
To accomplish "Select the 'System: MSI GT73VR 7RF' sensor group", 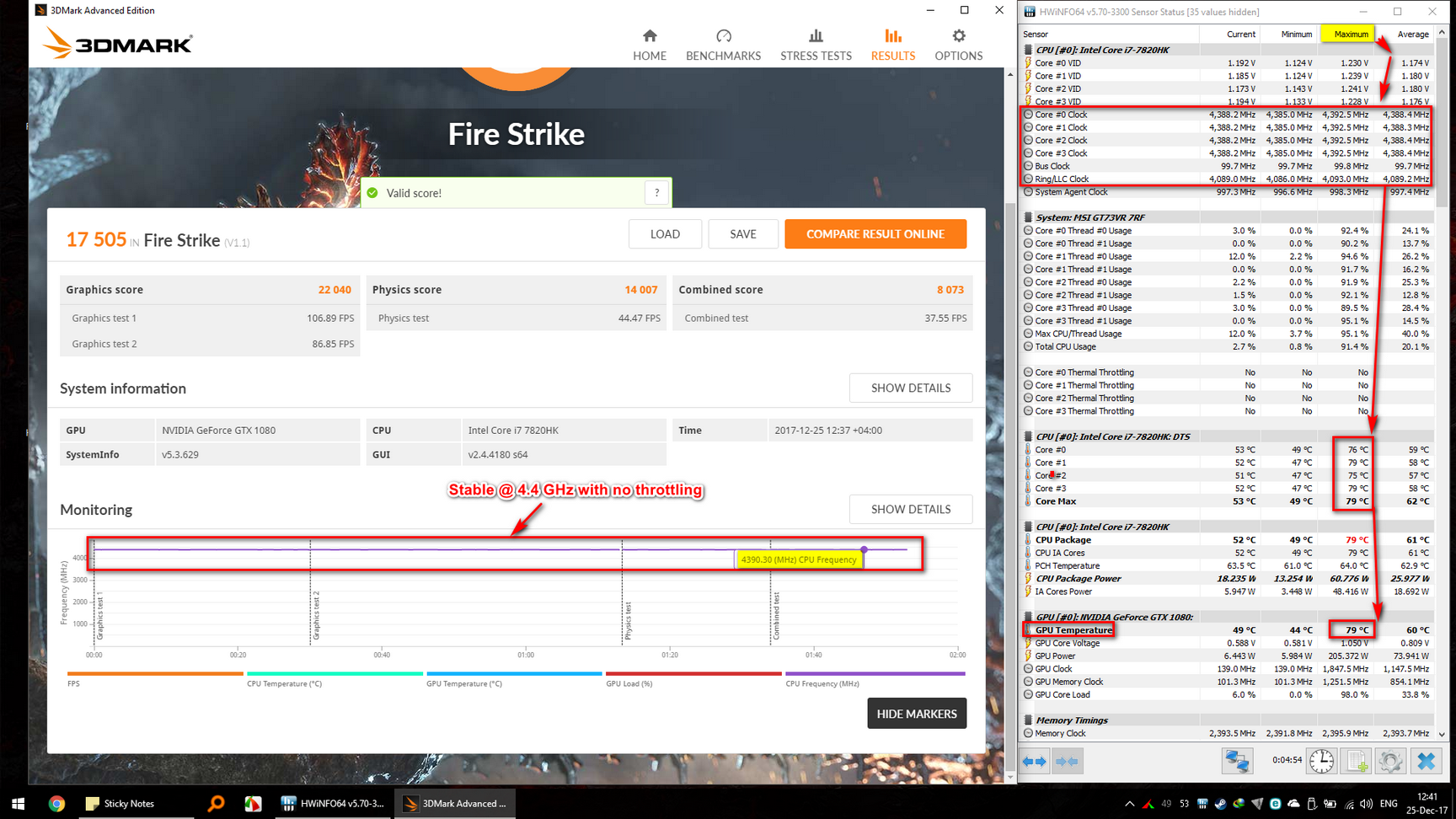I will tap(1228, 217).
